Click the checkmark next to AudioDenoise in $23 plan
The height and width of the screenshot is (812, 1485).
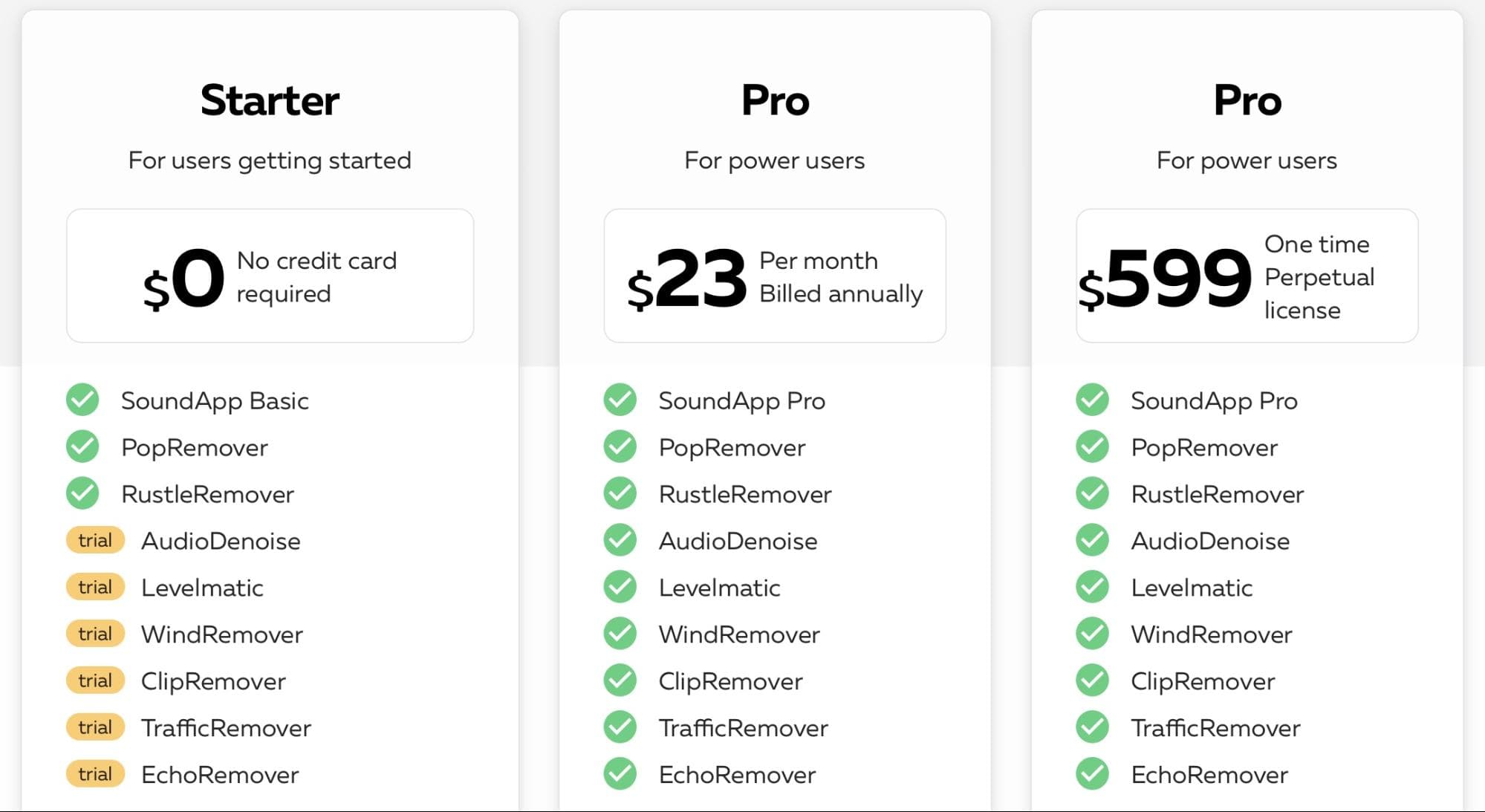[x=620, y=540]
